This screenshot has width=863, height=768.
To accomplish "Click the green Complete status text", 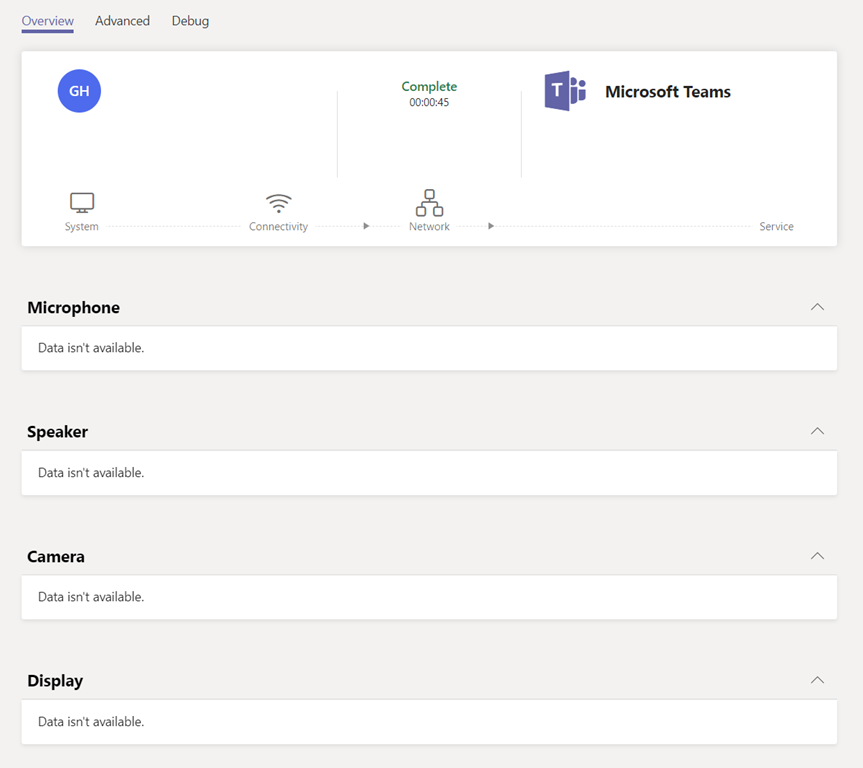I will tap(429, 87).
